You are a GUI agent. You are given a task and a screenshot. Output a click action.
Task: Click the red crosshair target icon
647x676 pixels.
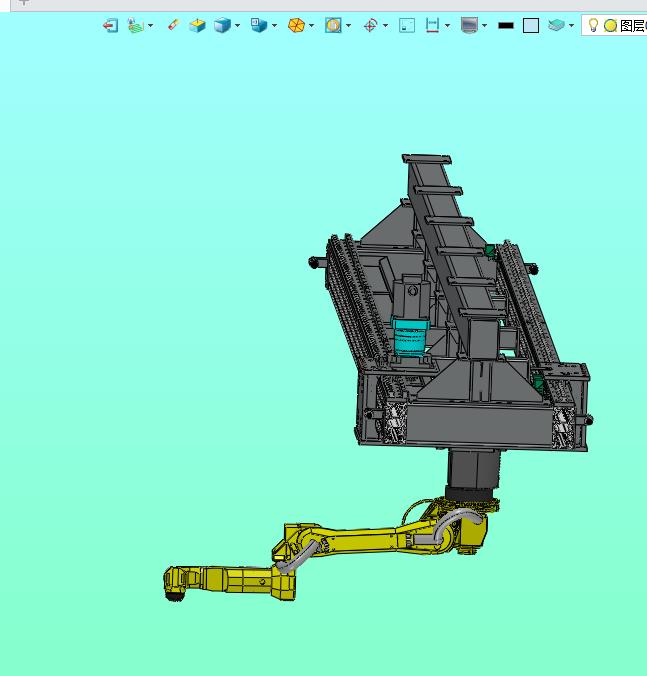pyautogui.click(x=370, y=25)
